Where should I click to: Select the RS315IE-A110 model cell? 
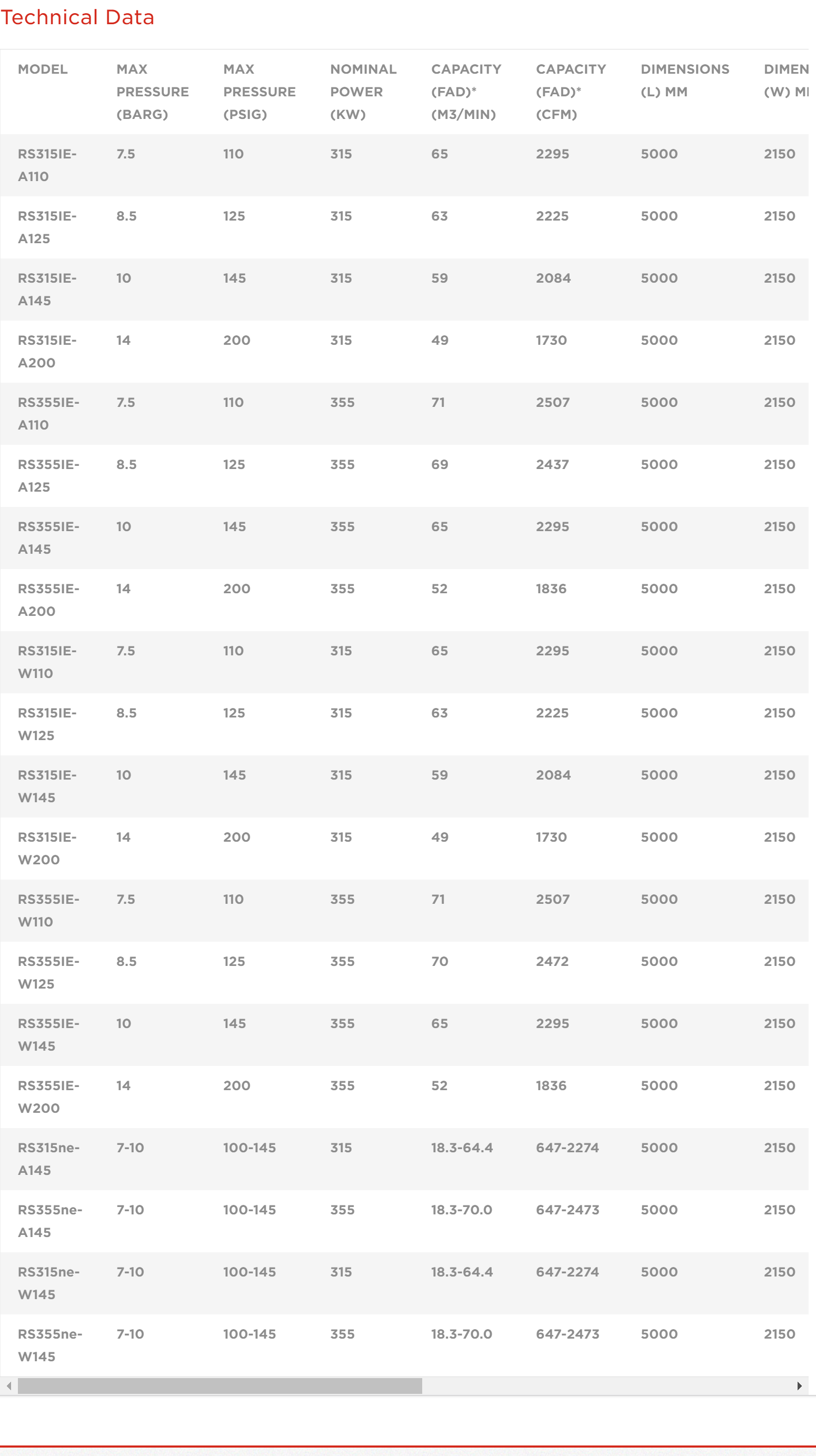tap(47, 165)
